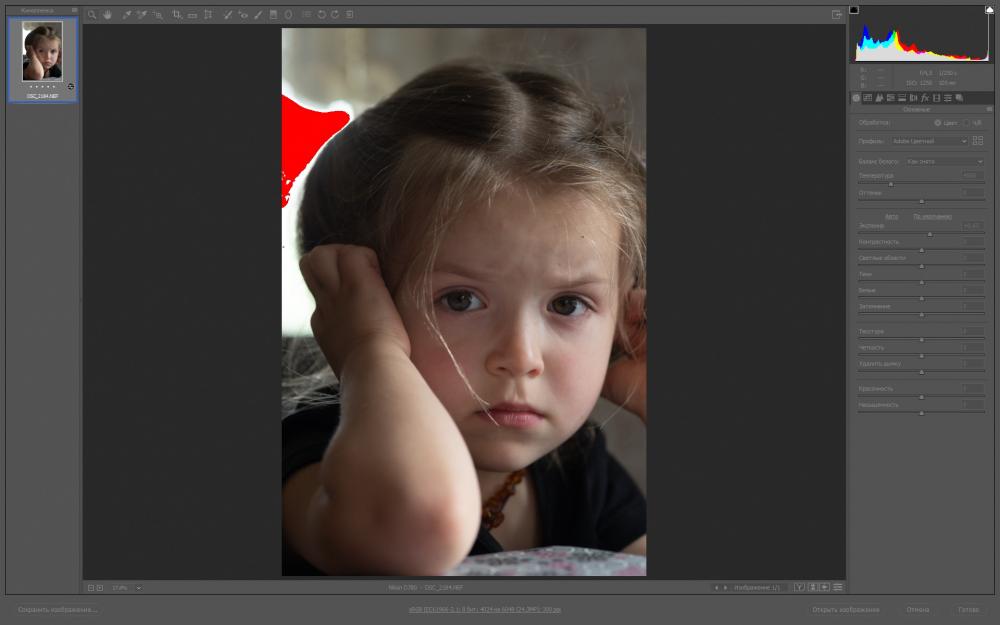Click the sync badge on filmstrip thumbnail
The image size is (1000, 625).
[x=71, y=86]
